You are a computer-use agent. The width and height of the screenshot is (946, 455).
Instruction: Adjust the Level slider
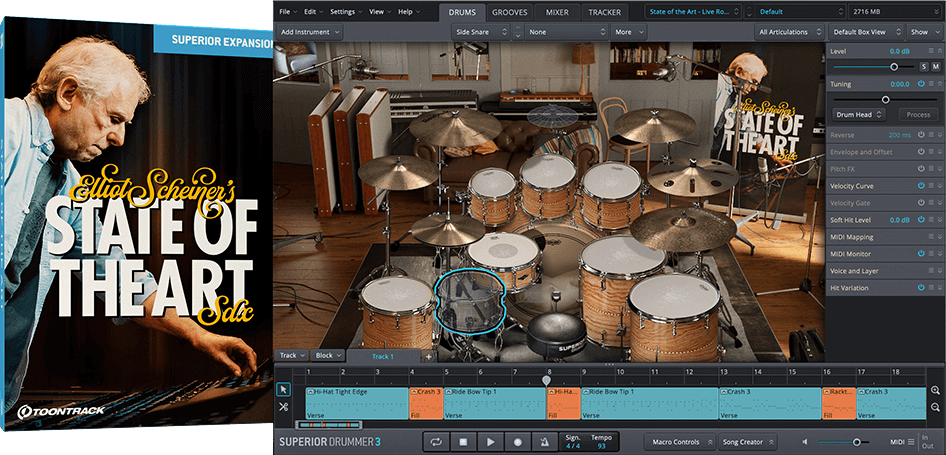click(x=893, y=66)
